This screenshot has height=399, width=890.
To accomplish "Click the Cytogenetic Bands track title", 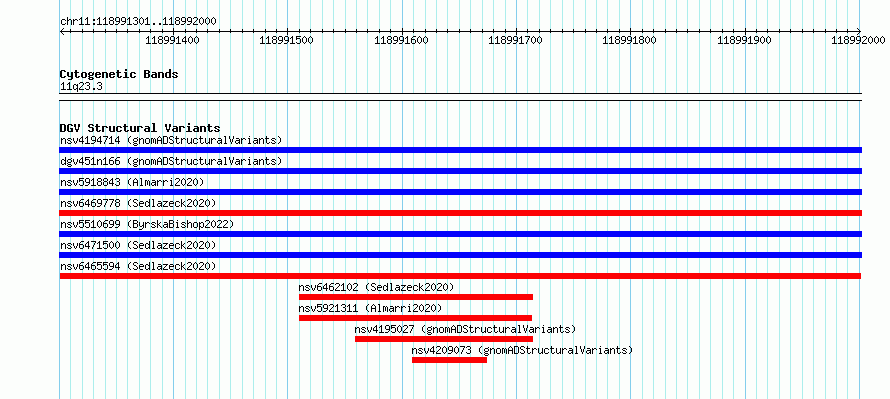I will [x=119, y=74].
